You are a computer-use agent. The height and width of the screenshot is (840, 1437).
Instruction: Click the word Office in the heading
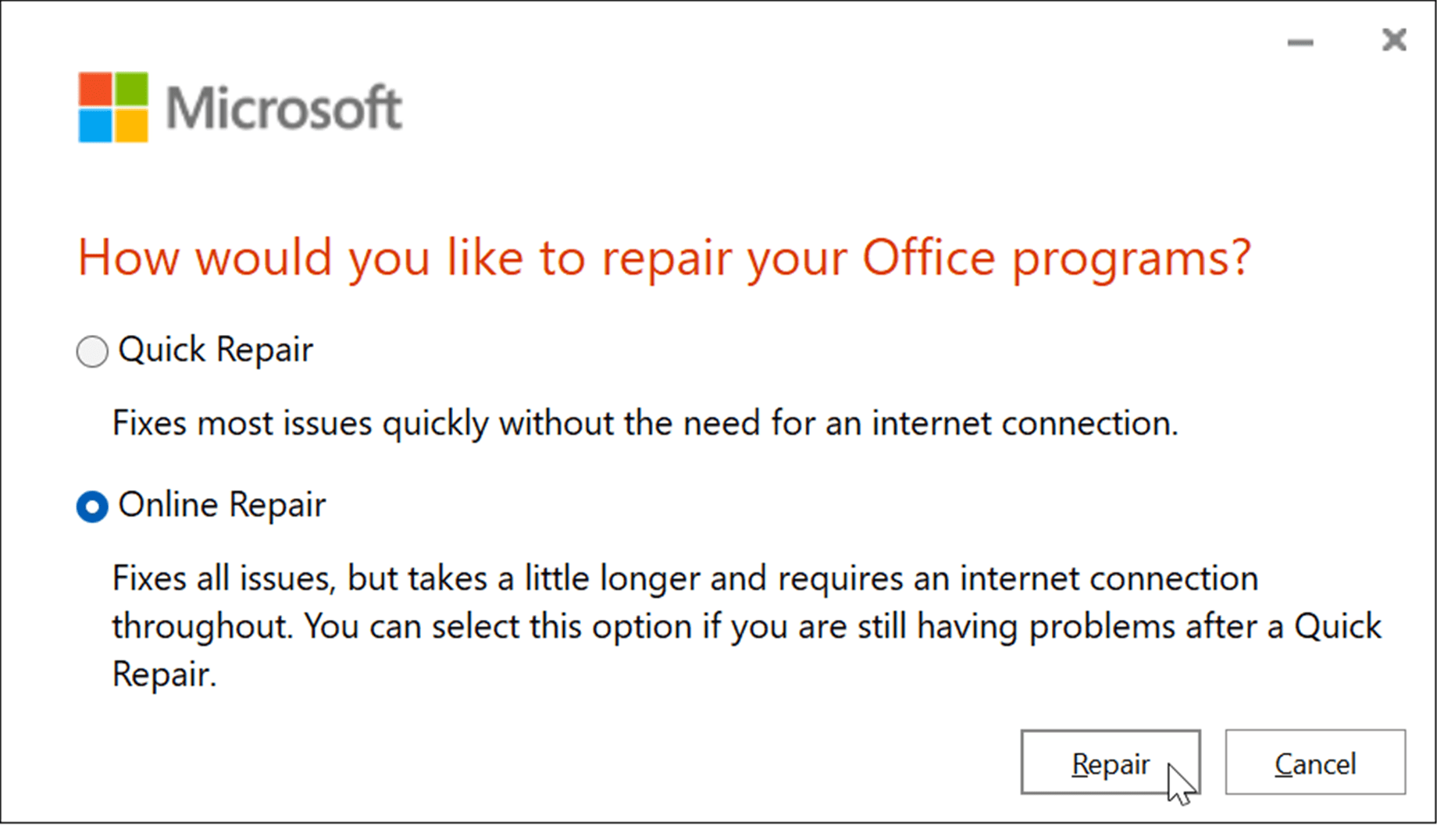[x=929, y=258]
